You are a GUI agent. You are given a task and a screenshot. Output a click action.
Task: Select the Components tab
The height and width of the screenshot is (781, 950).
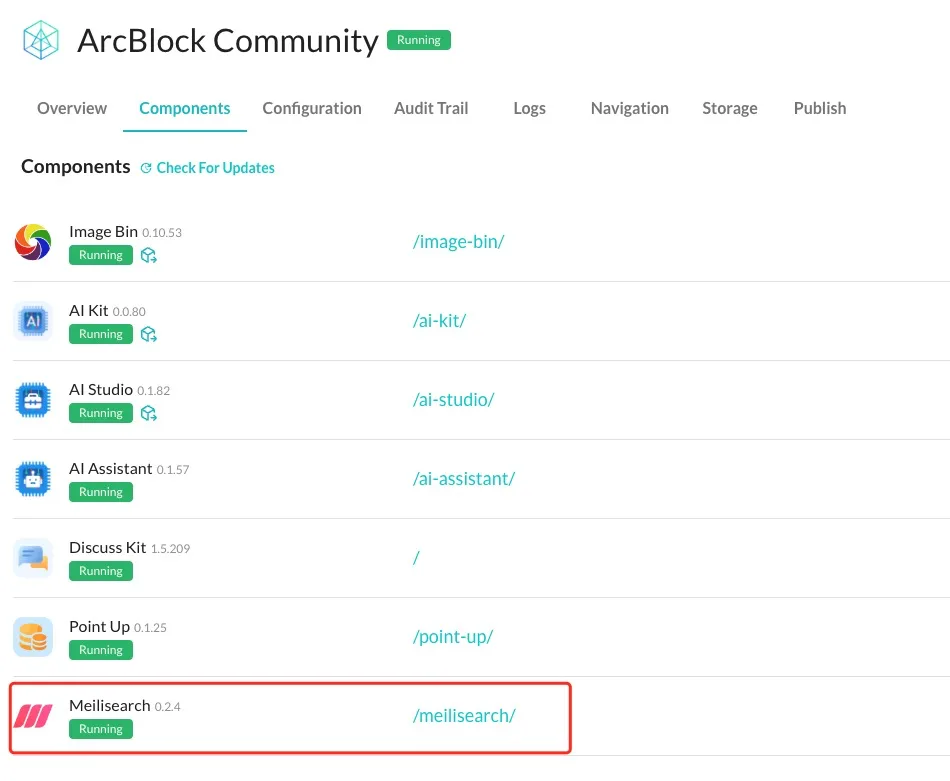(x=185, y=108)
